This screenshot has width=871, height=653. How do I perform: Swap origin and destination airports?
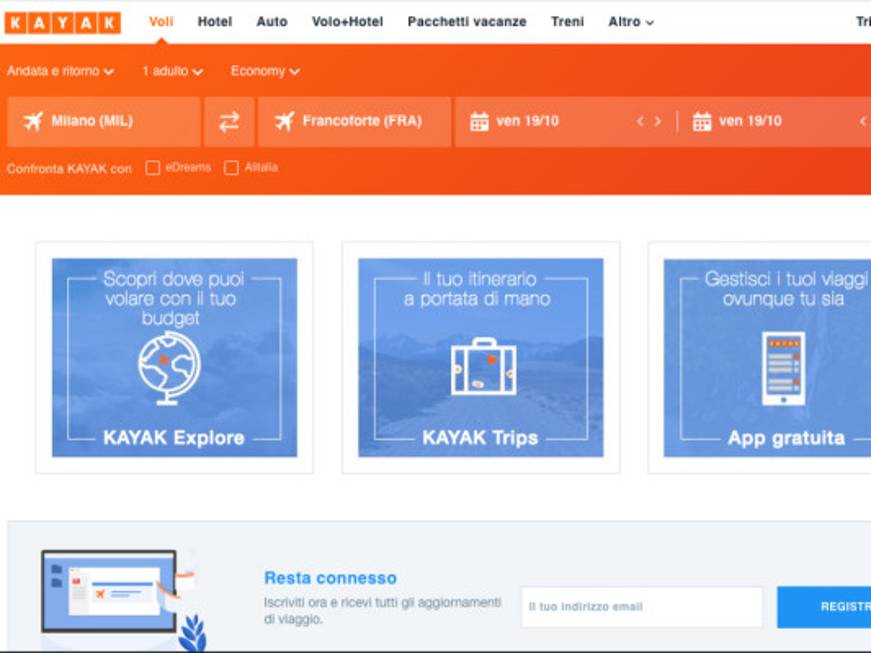coord(229,122)
